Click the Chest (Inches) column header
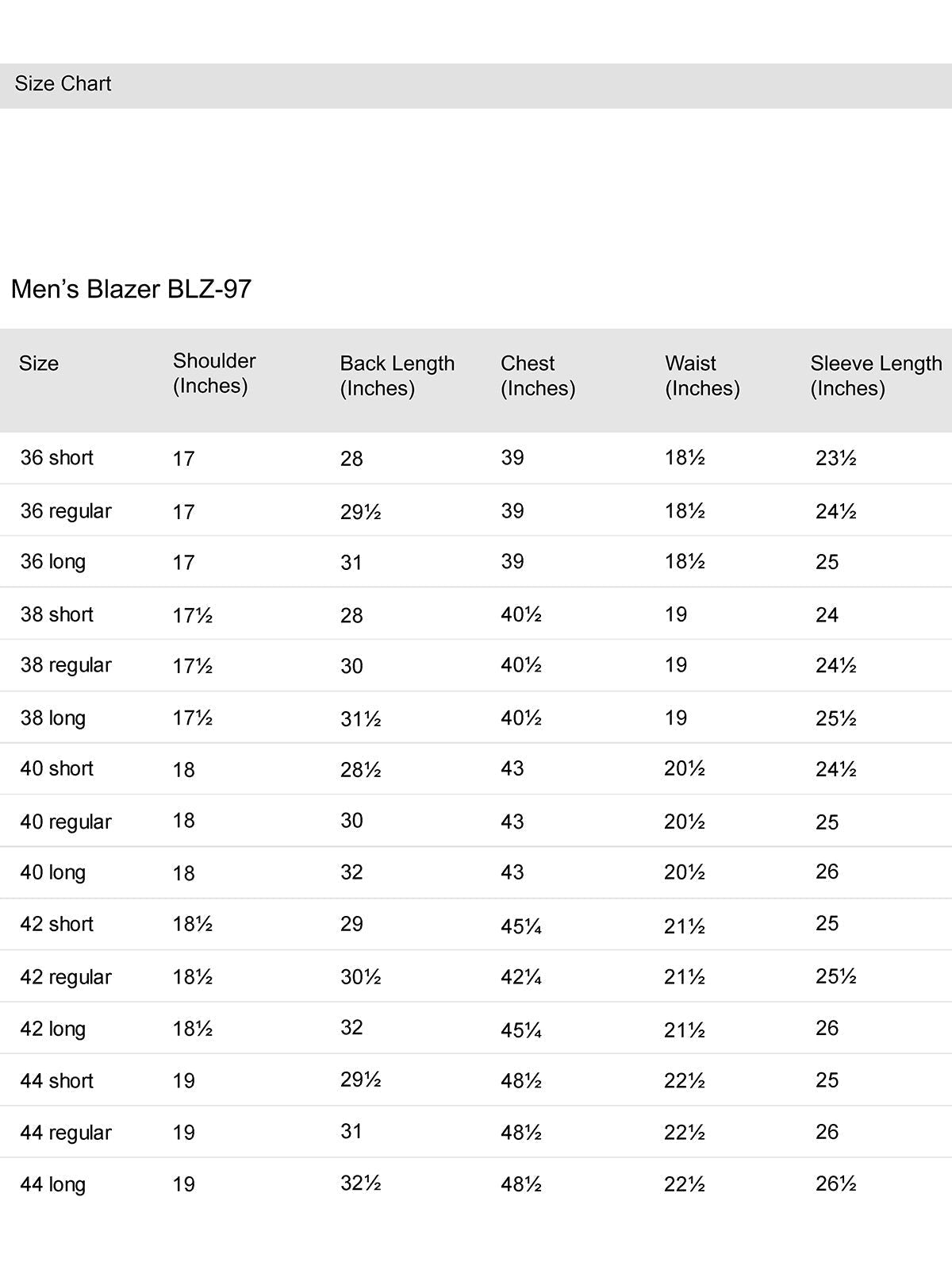 click(x=537, y=375)
